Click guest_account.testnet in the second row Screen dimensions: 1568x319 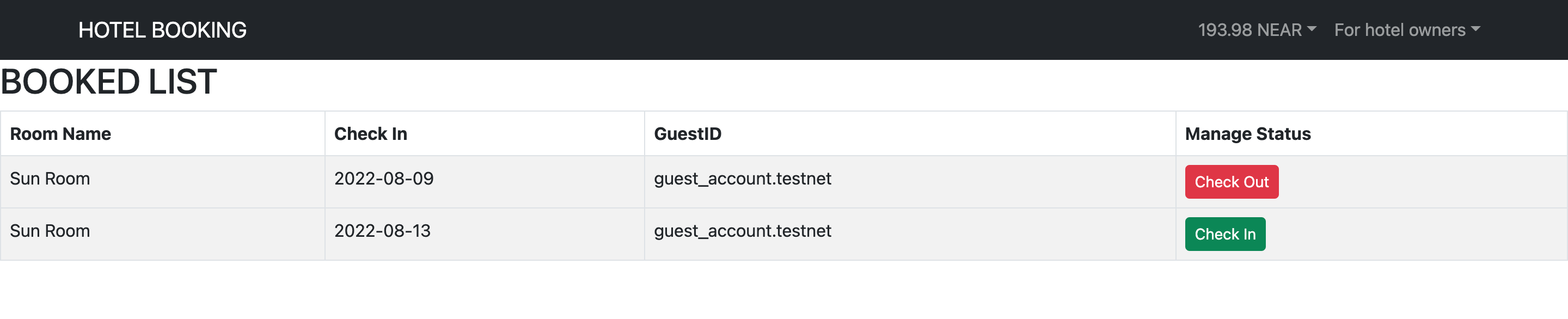click(743, 231)
